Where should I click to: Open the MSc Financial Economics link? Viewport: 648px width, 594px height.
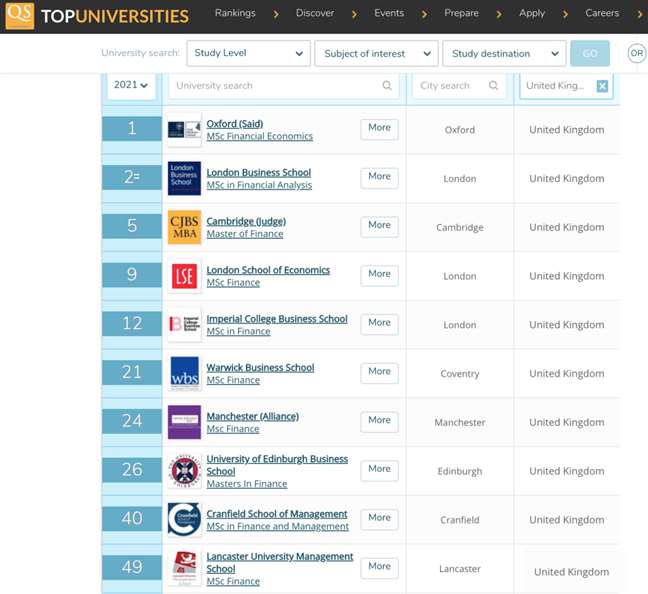[260, 136]
